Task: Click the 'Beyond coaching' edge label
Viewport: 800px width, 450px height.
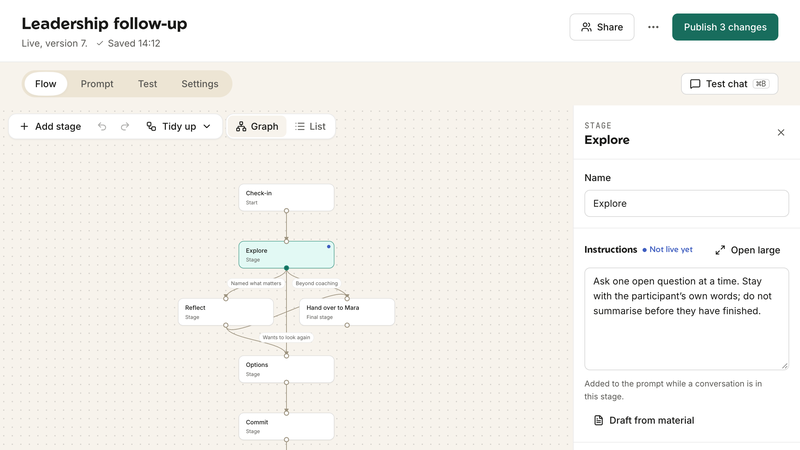Action: point(316,283)
